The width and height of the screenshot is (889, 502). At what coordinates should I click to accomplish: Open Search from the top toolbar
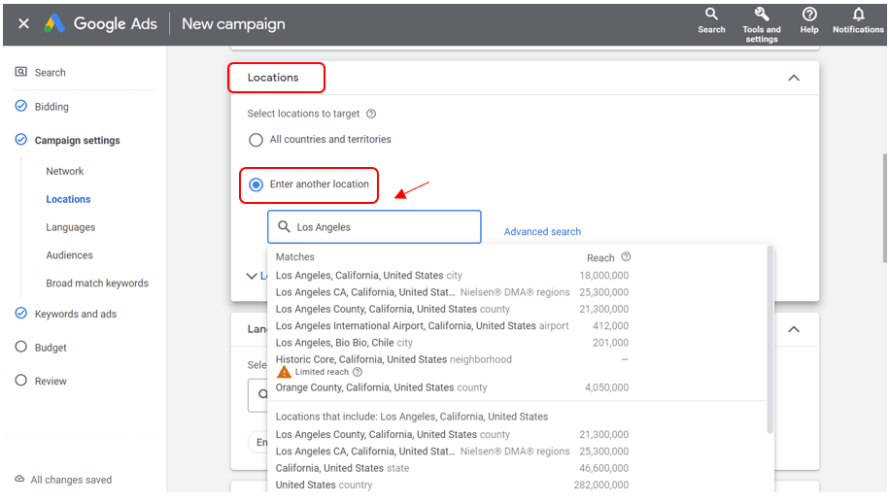tap(711, 20)
